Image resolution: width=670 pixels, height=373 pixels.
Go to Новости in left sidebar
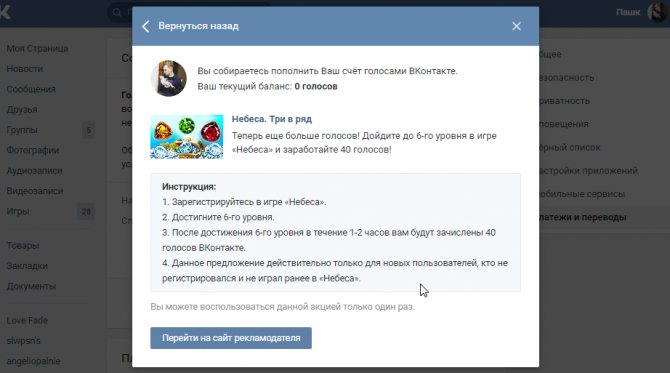coord(25,69)
